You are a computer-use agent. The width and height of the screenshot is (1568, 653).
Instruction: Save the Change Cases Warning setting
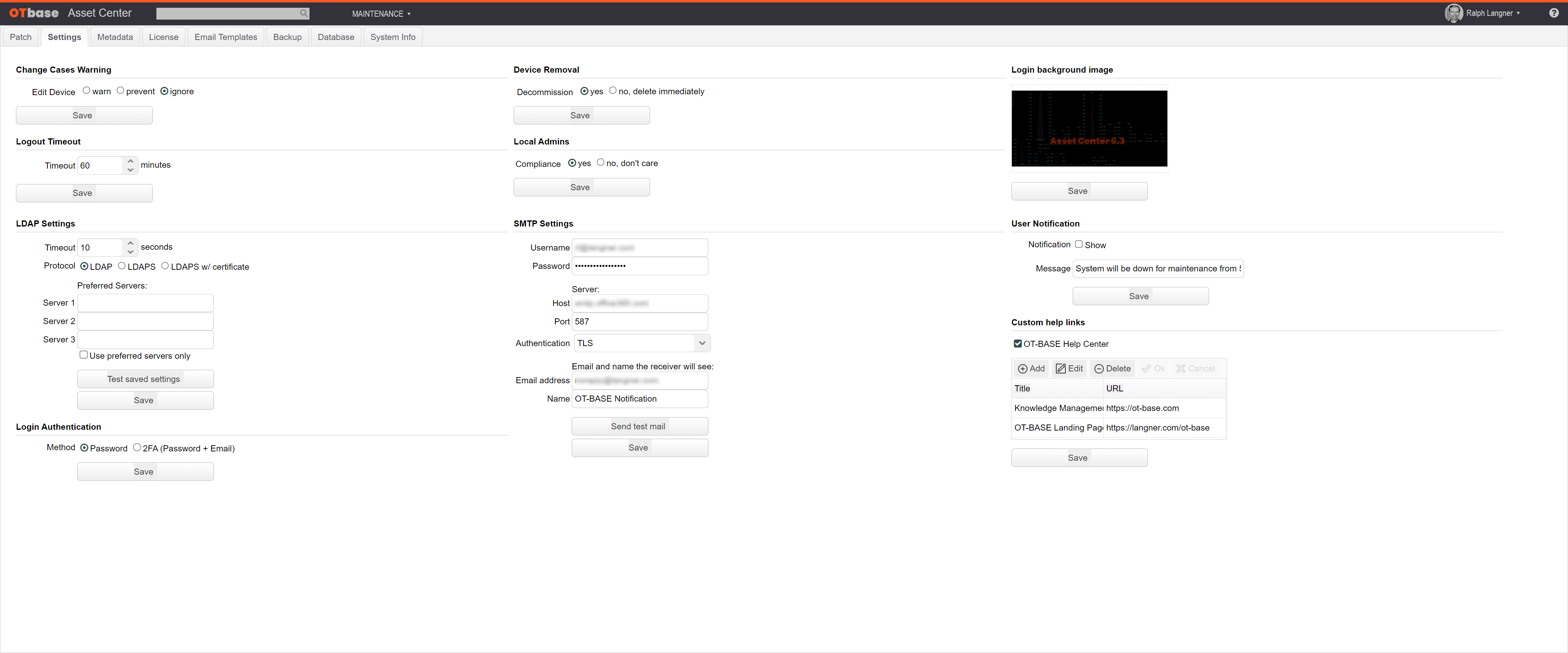point(84,115)
